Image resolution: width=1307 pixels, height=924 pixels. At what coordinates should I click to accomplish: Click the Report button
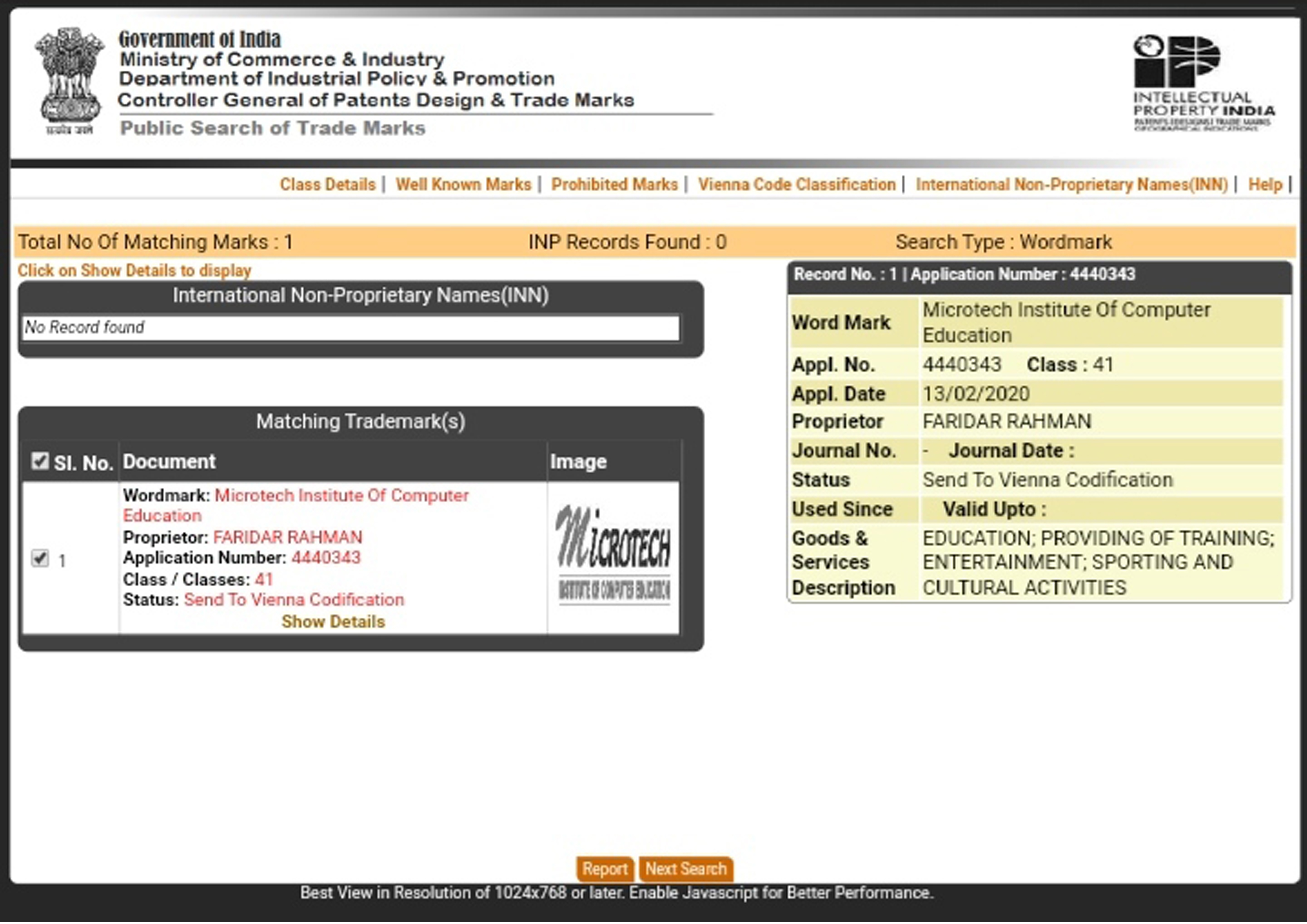(604, 870)
